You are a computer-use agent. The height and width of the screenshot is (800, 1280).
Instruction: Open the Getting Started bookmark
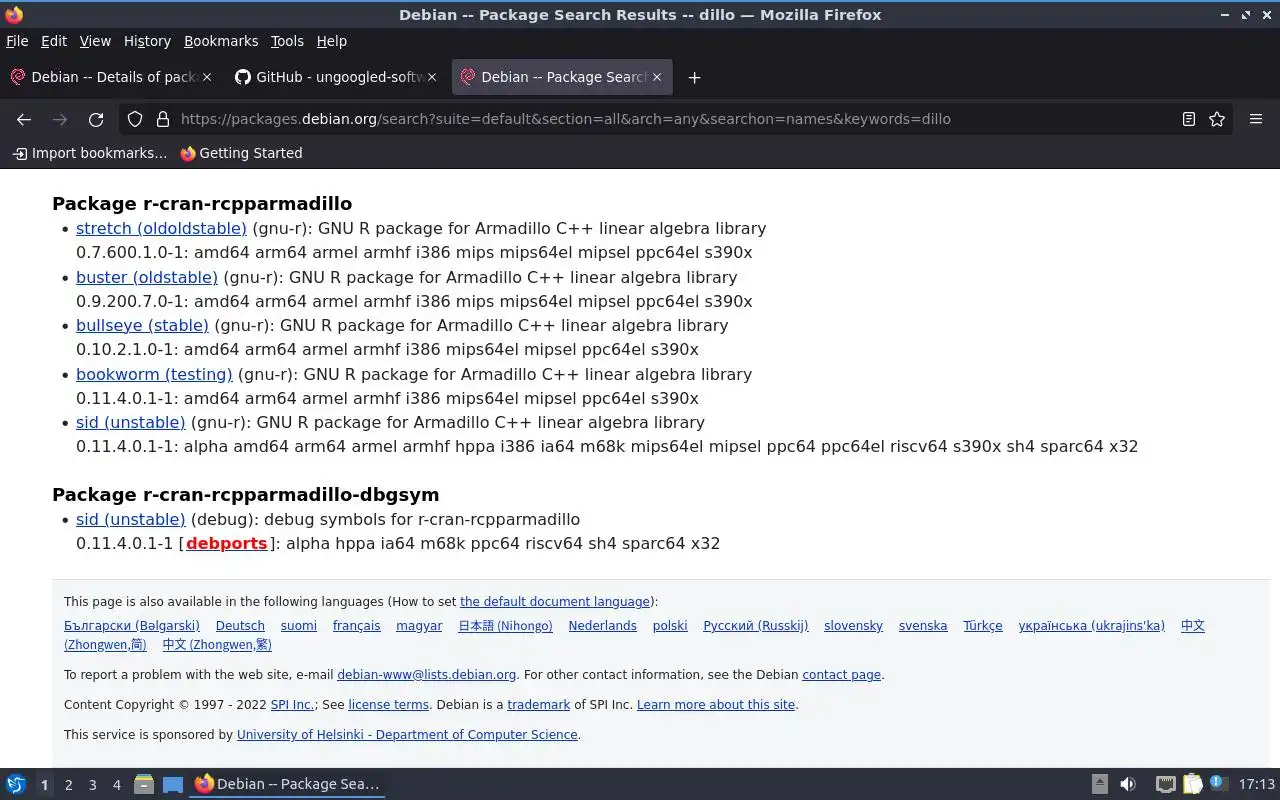click(x=241, y=153)
